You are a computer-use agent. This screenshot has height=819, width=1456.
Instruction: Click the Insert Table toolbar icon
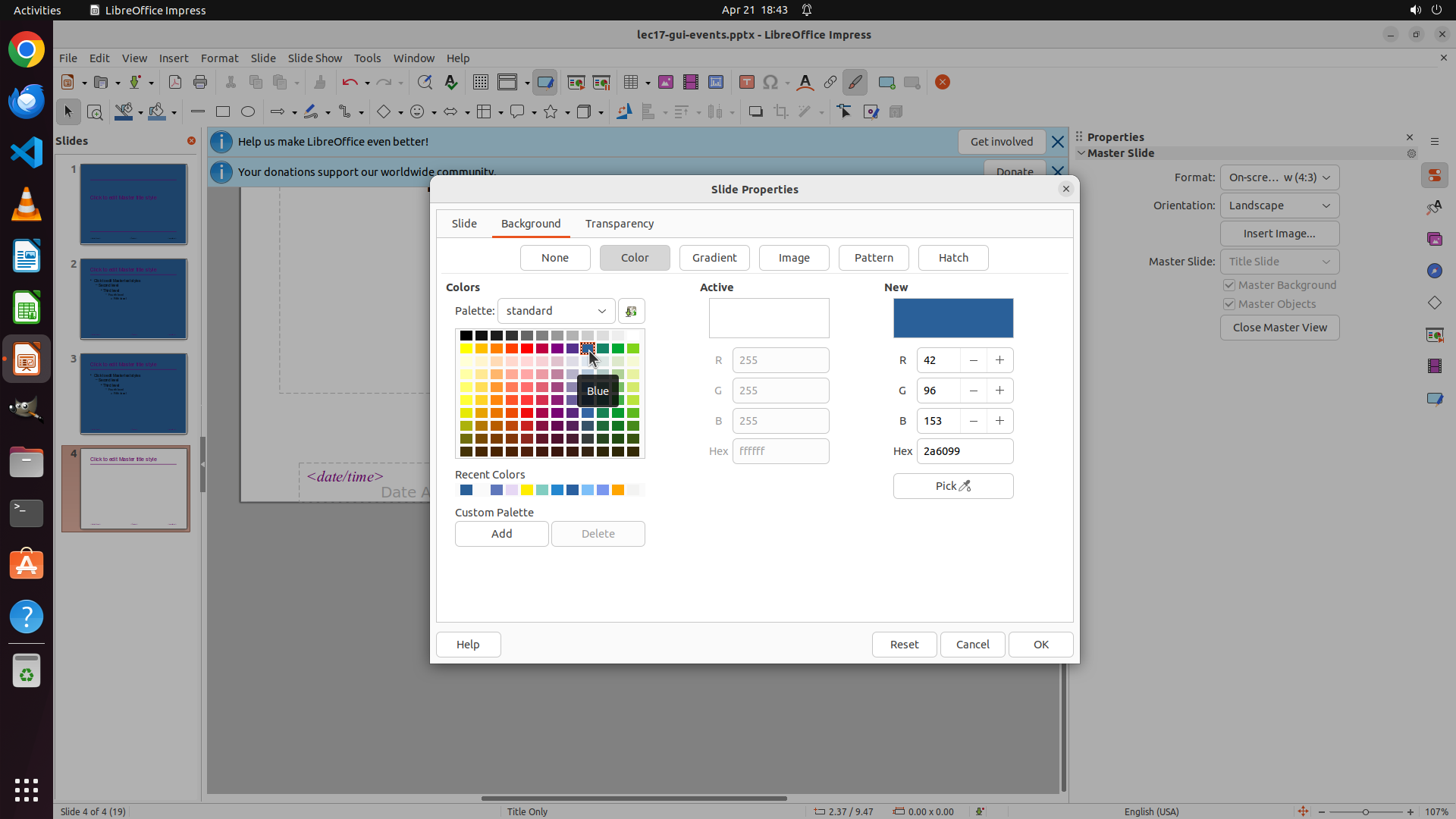point(630,83)
